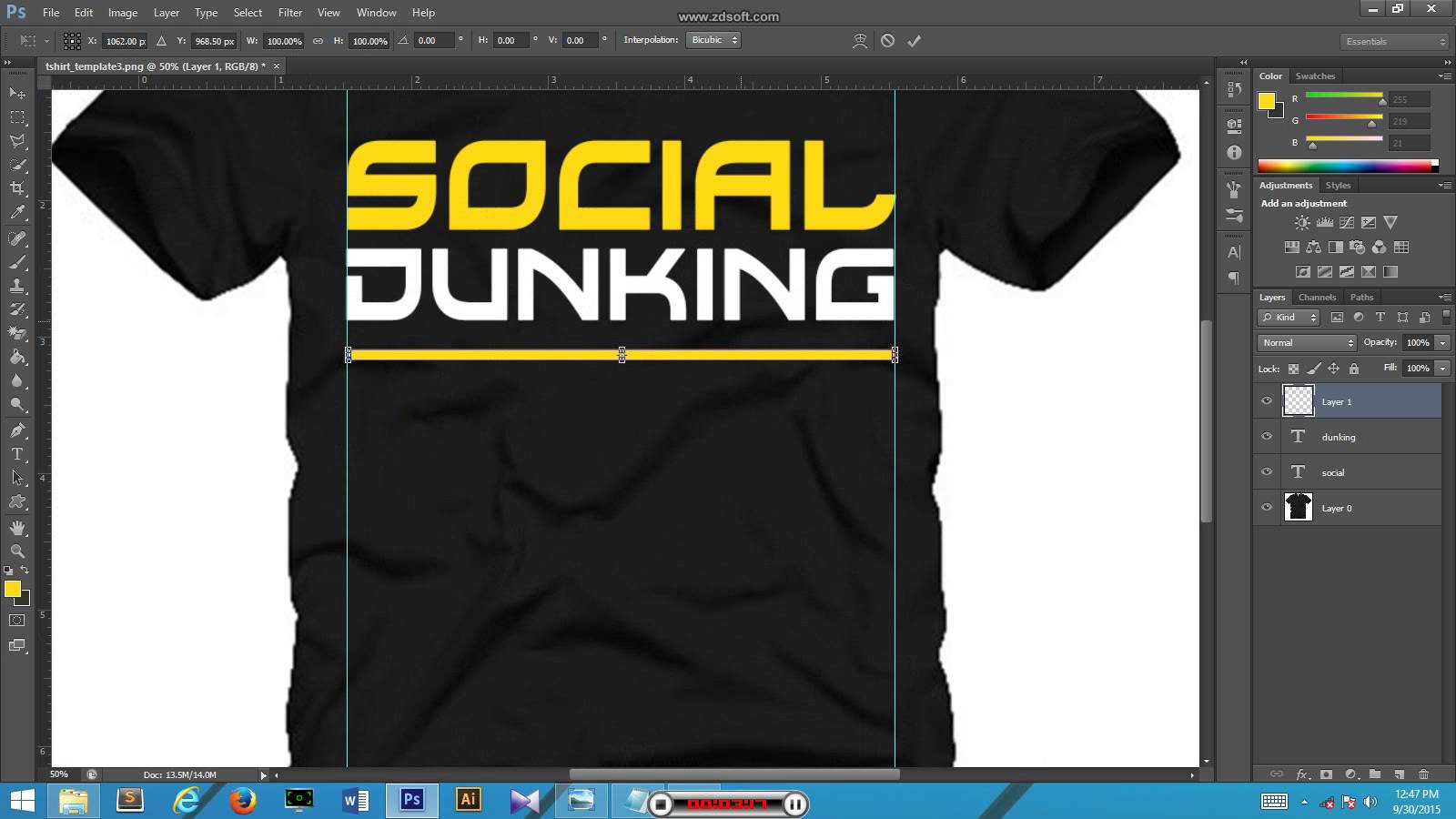Image resolution: width=1456 pixels, height=819 pixels.
Task: Select the Crop tool
Action: click(17, 188)
